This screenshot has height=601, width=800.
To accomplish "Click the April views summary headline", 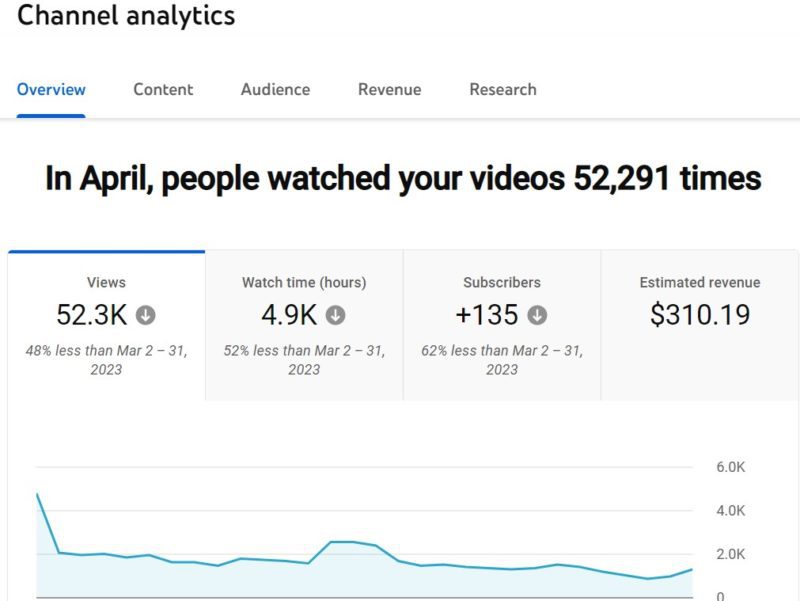I will pos(403,179).
